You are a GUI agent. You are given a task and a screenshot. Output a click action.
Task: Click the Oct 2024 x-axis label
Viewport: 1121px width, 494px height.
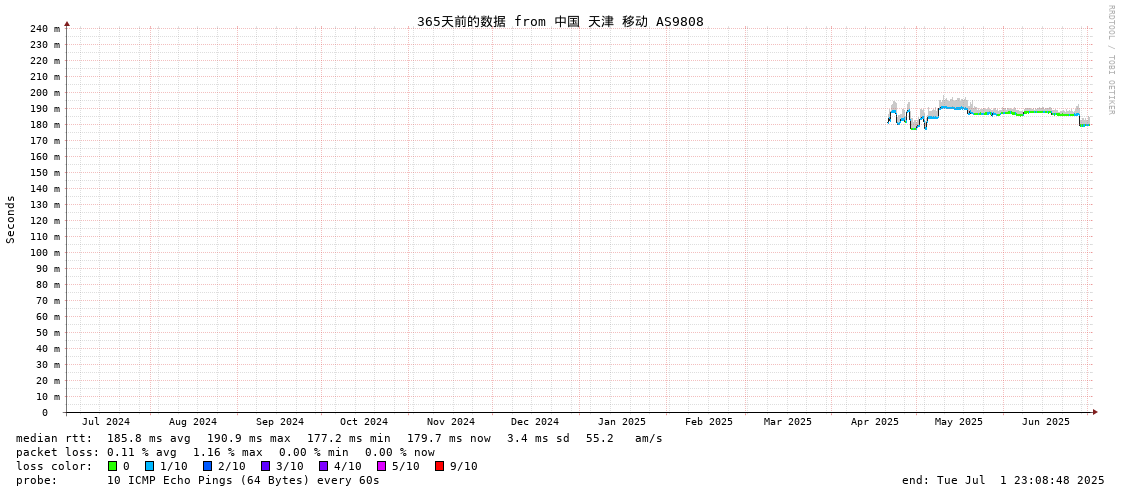[364, 422]
